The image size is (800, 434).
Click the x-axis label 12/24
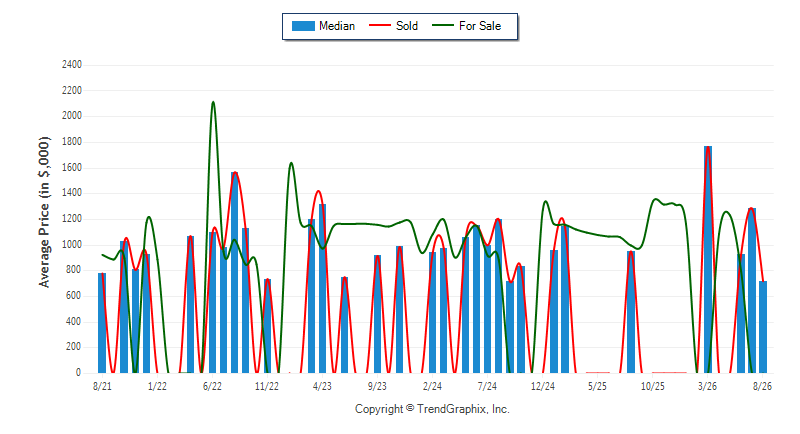tap(542, 386)
